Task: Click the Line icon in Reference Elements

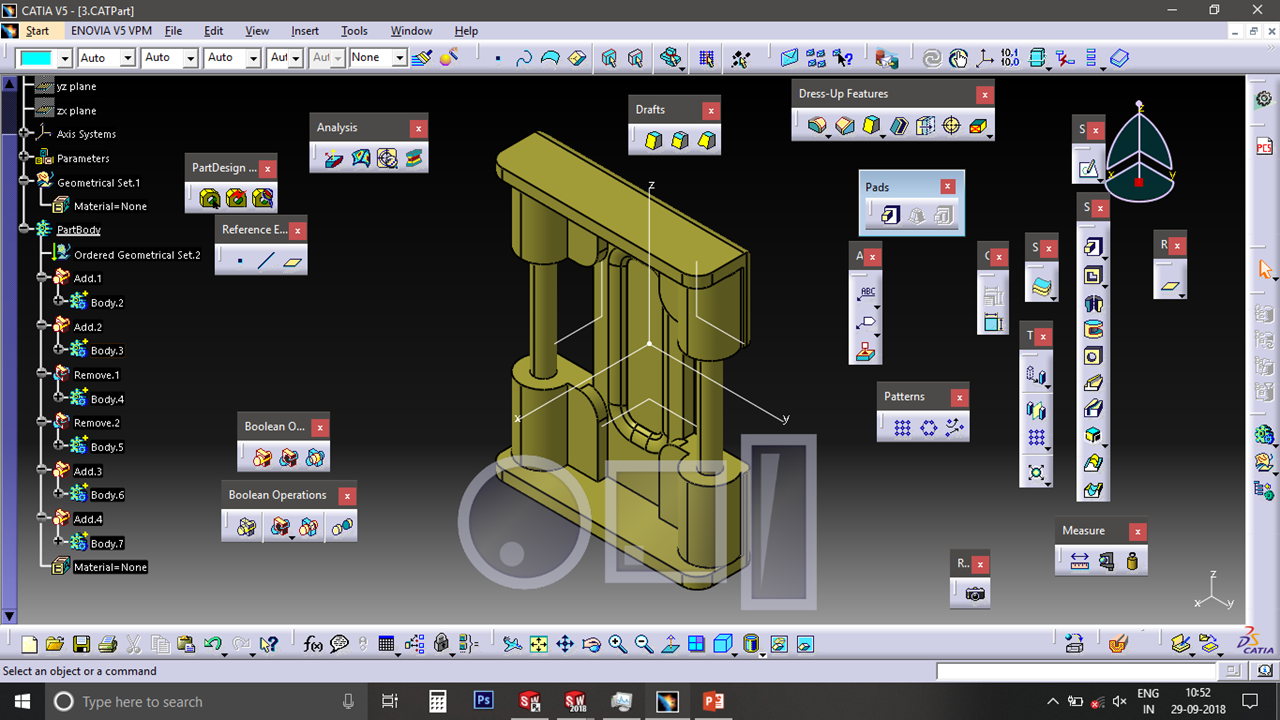Action: tap(266, 262)
